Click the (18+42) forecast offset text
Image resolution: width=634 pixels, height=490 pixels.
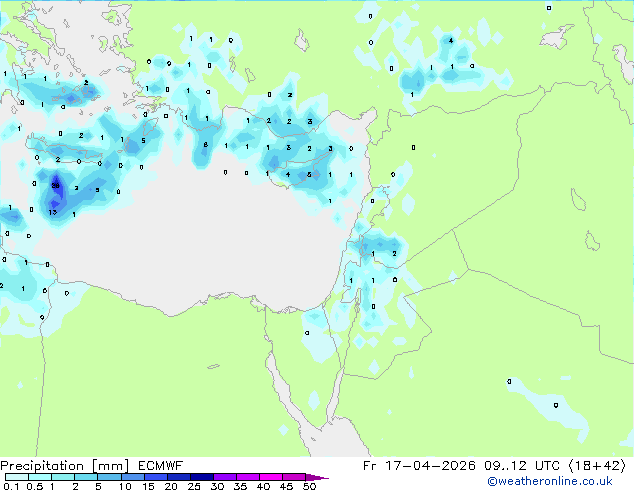(x=597, y=466)
